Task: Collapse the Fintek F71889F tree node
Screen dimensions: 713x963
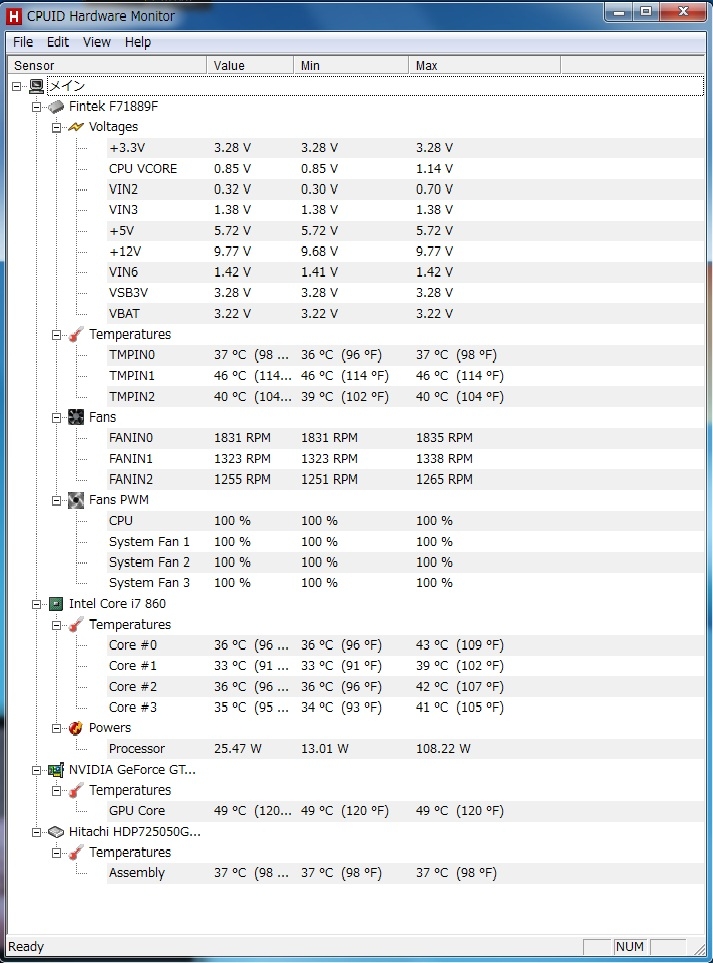Action: point(37,106)
